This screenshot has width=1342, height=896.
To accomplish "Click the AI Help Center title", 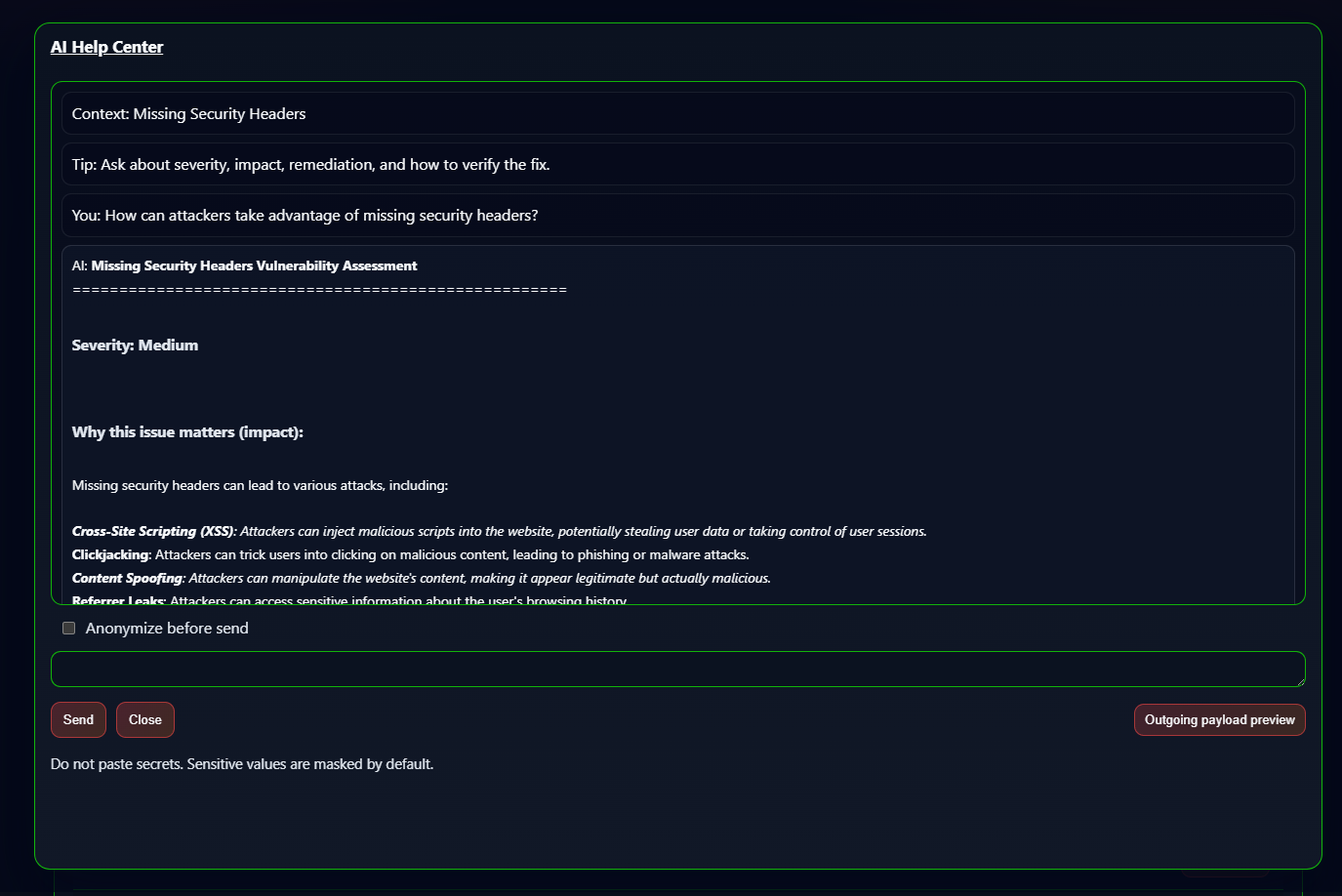I will coord(106,47).
